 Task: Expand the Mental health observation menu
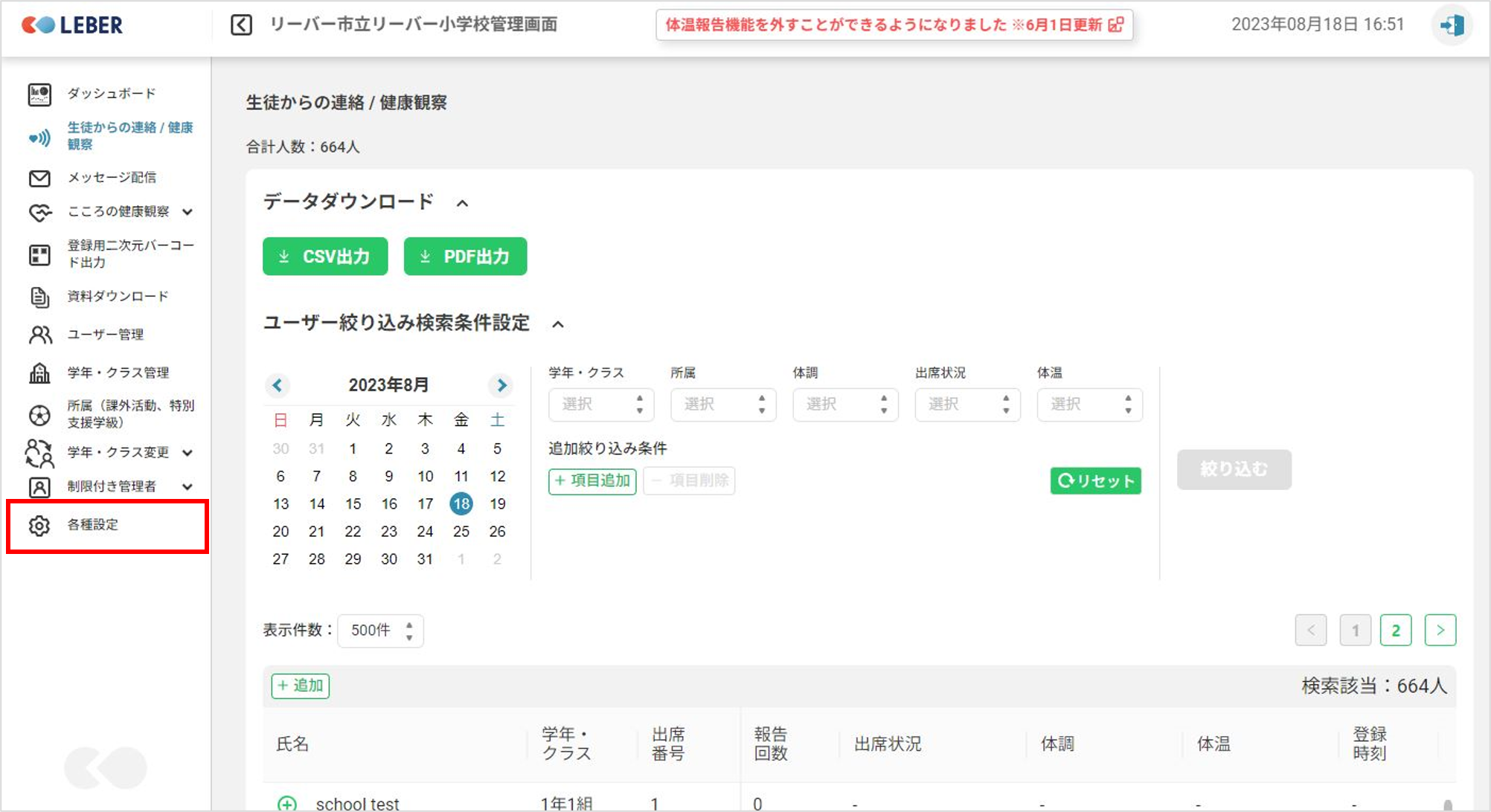[187, 212]
